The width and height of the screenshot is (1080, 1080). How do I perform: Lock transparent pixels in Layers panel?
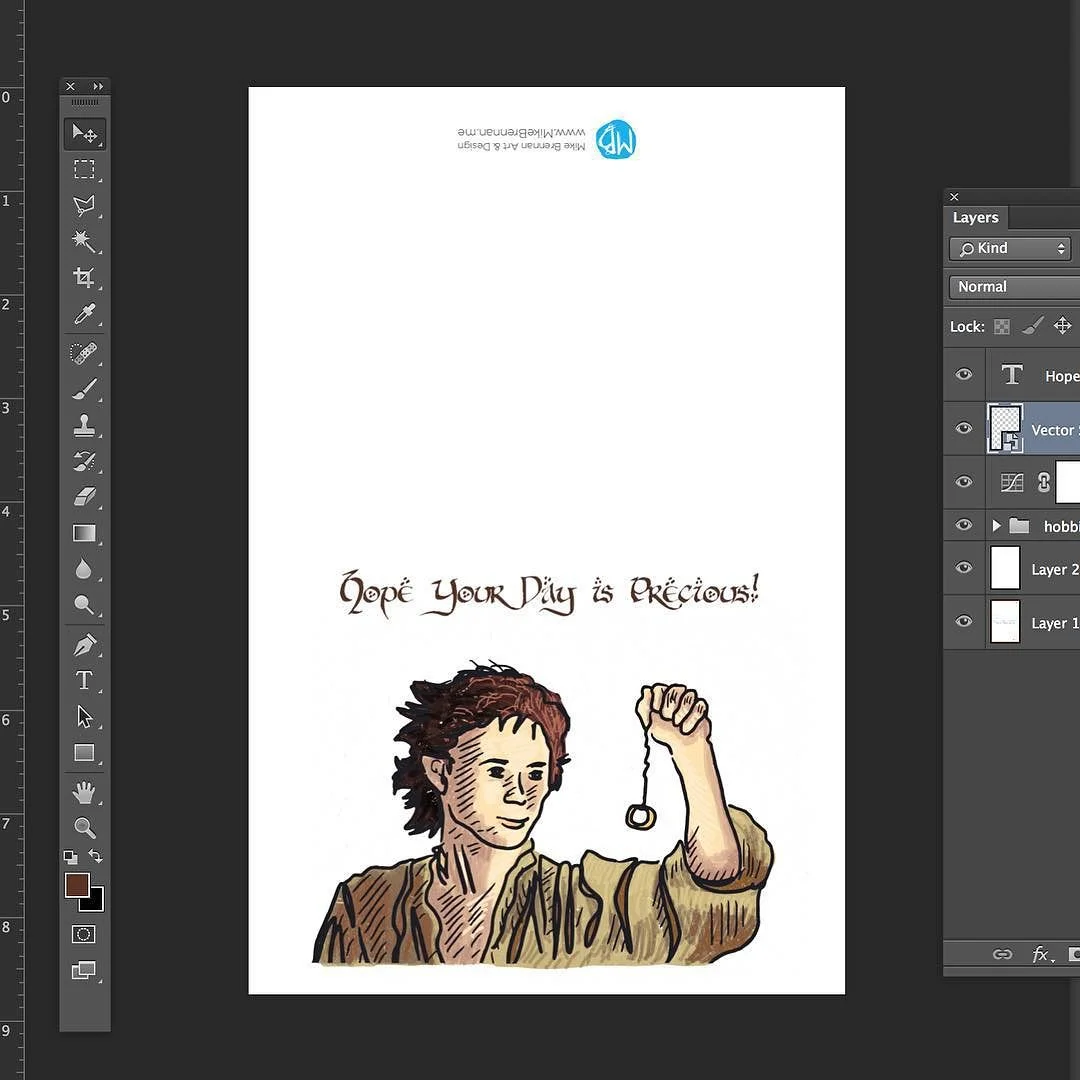(1002, 326)
